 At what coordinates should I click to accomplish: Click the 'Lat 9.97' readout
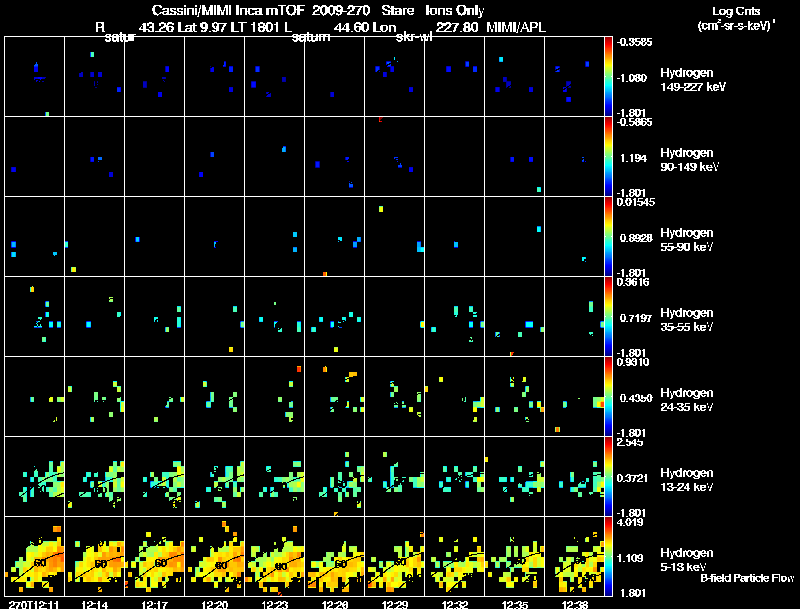tap(202, 27)
